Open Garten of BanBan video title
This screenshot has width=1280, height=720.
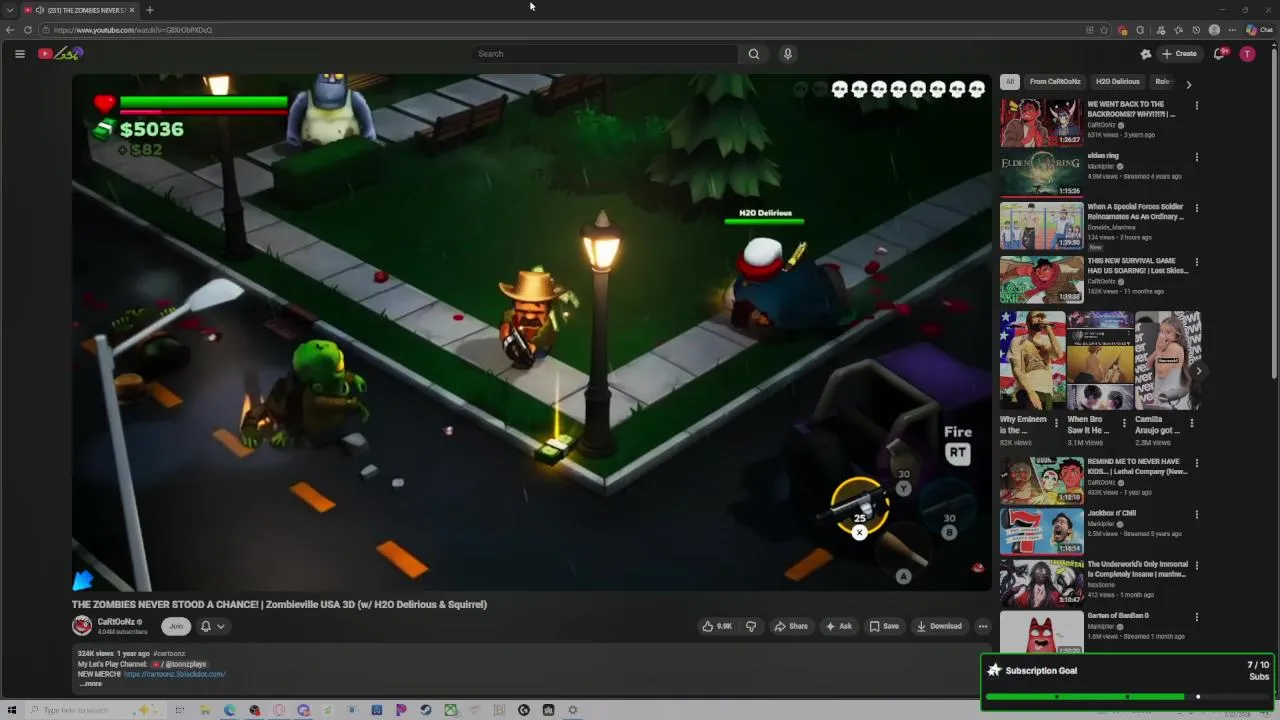pos(1118,616)
